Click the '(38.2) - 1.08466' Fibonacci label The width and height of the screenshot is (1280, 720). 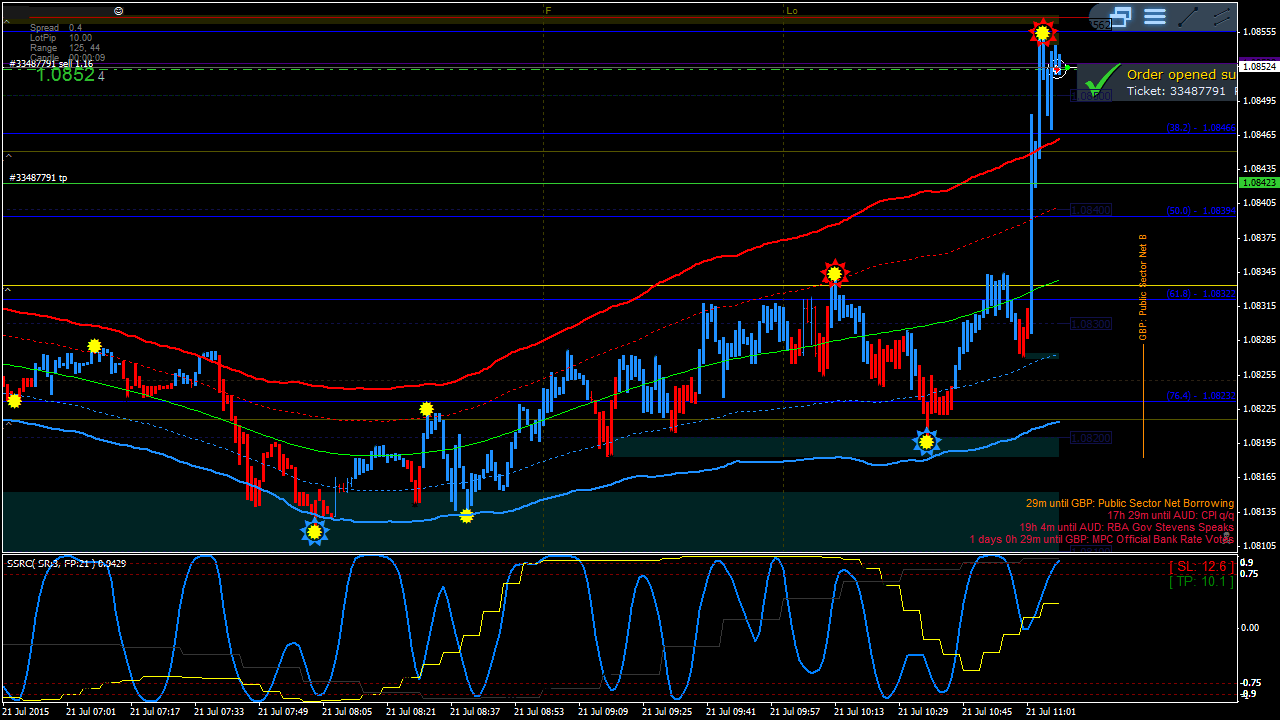pos(1201,128)
